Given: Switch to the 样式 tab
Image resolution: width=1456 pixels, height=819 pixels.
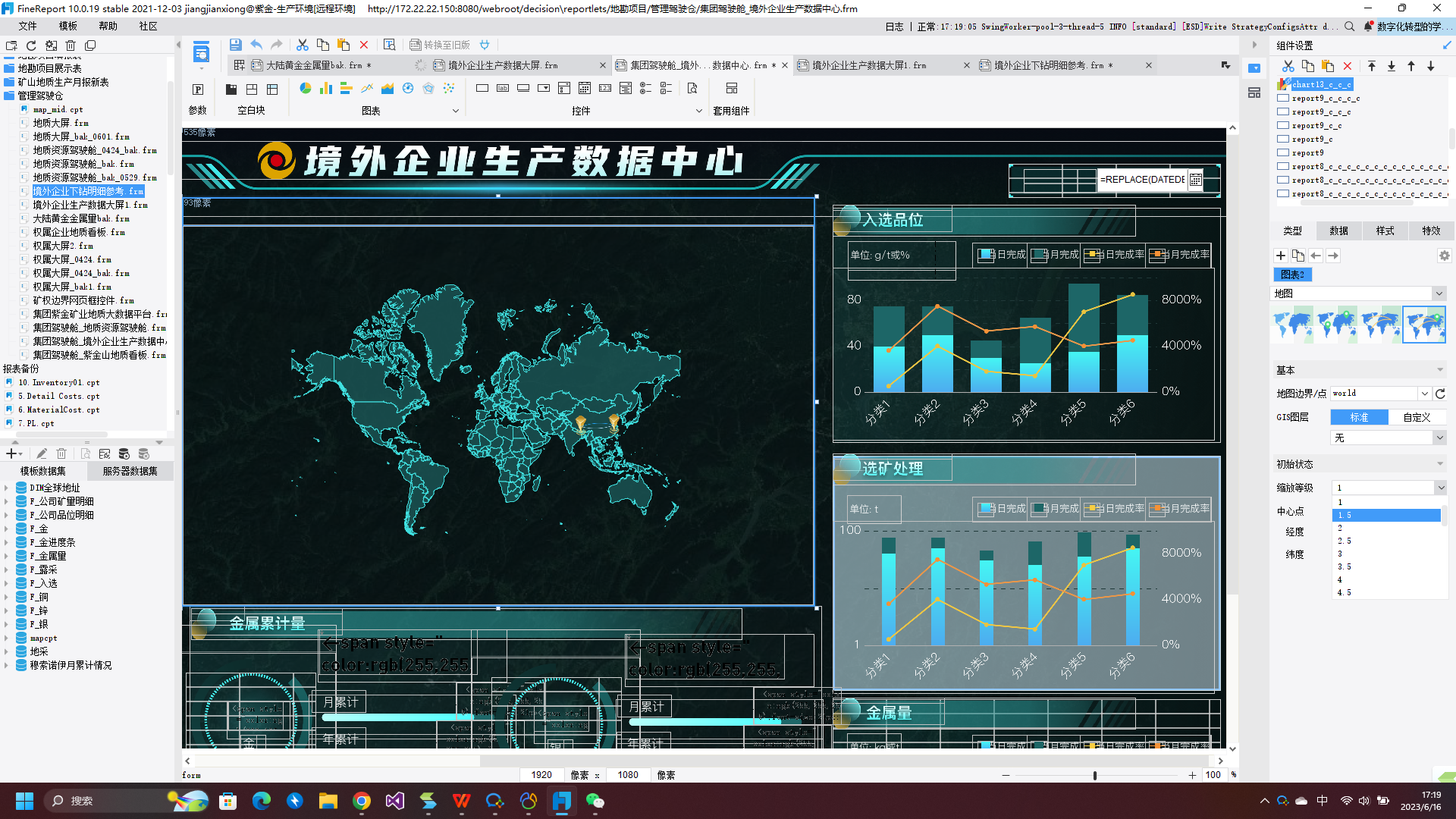Looking at the screenshot, I should click(1385, 231).
